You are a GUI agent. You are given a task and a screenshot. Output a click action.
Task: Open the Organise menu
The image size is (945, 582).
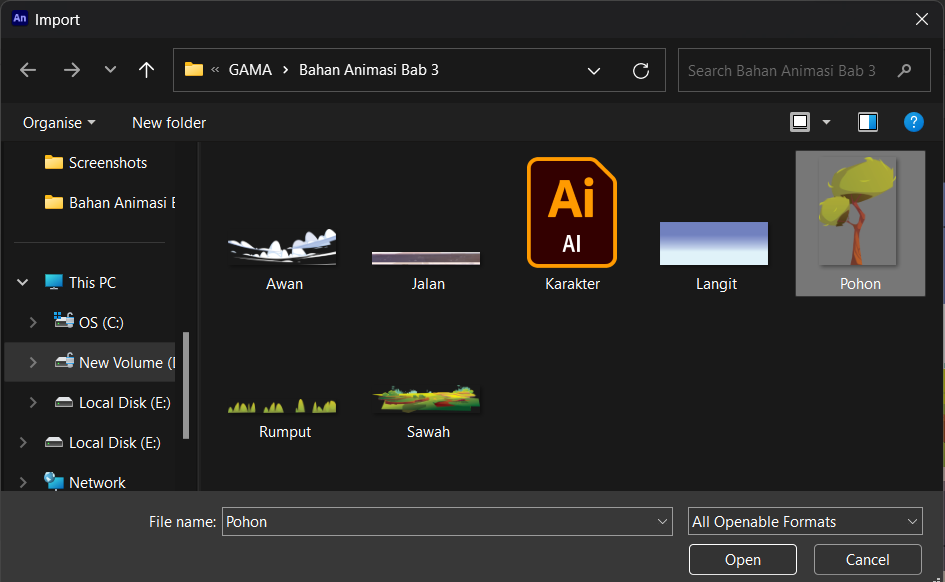tap(59, 123)
